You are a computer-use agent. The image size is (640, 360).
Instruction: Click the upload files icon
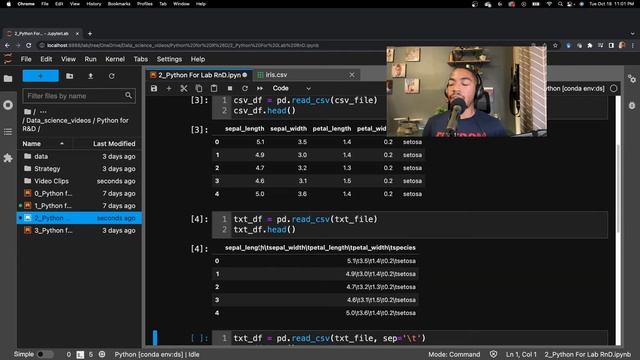coord(91,76)
